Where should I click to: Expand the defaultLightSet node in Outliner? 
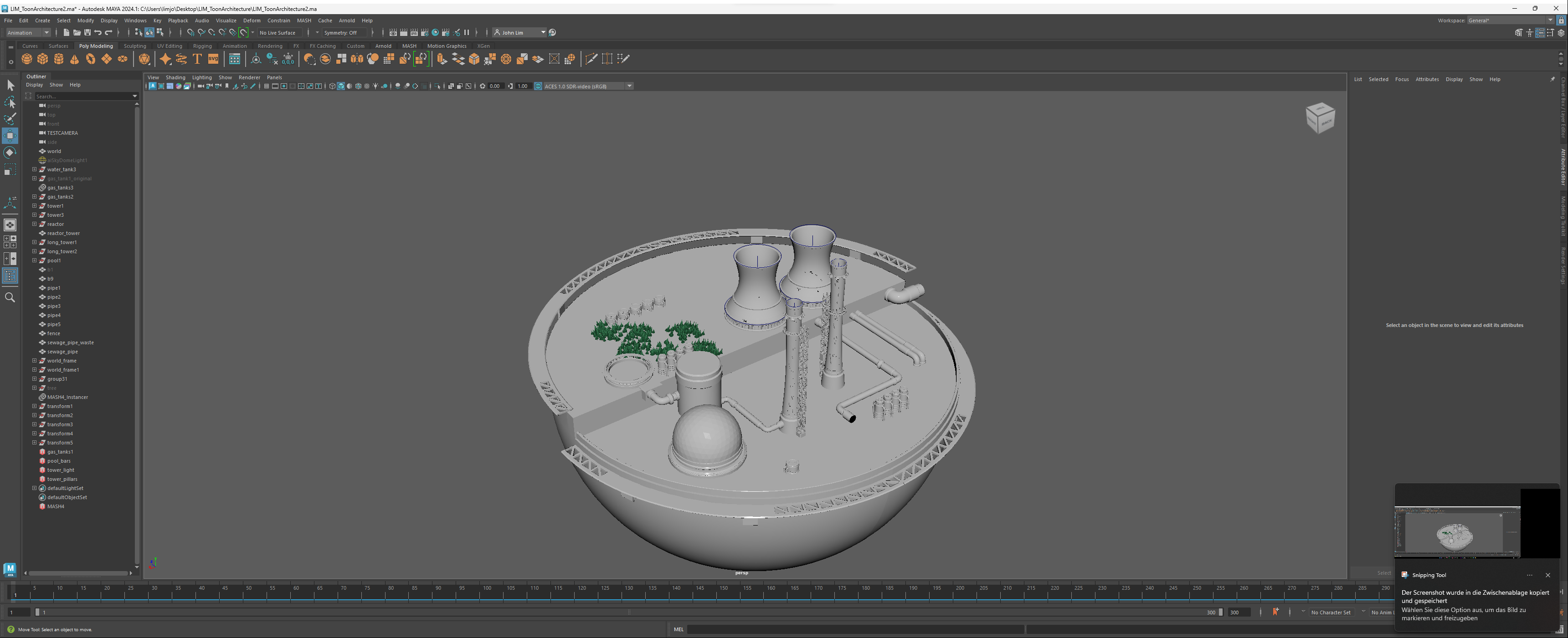tap(35, 488)
